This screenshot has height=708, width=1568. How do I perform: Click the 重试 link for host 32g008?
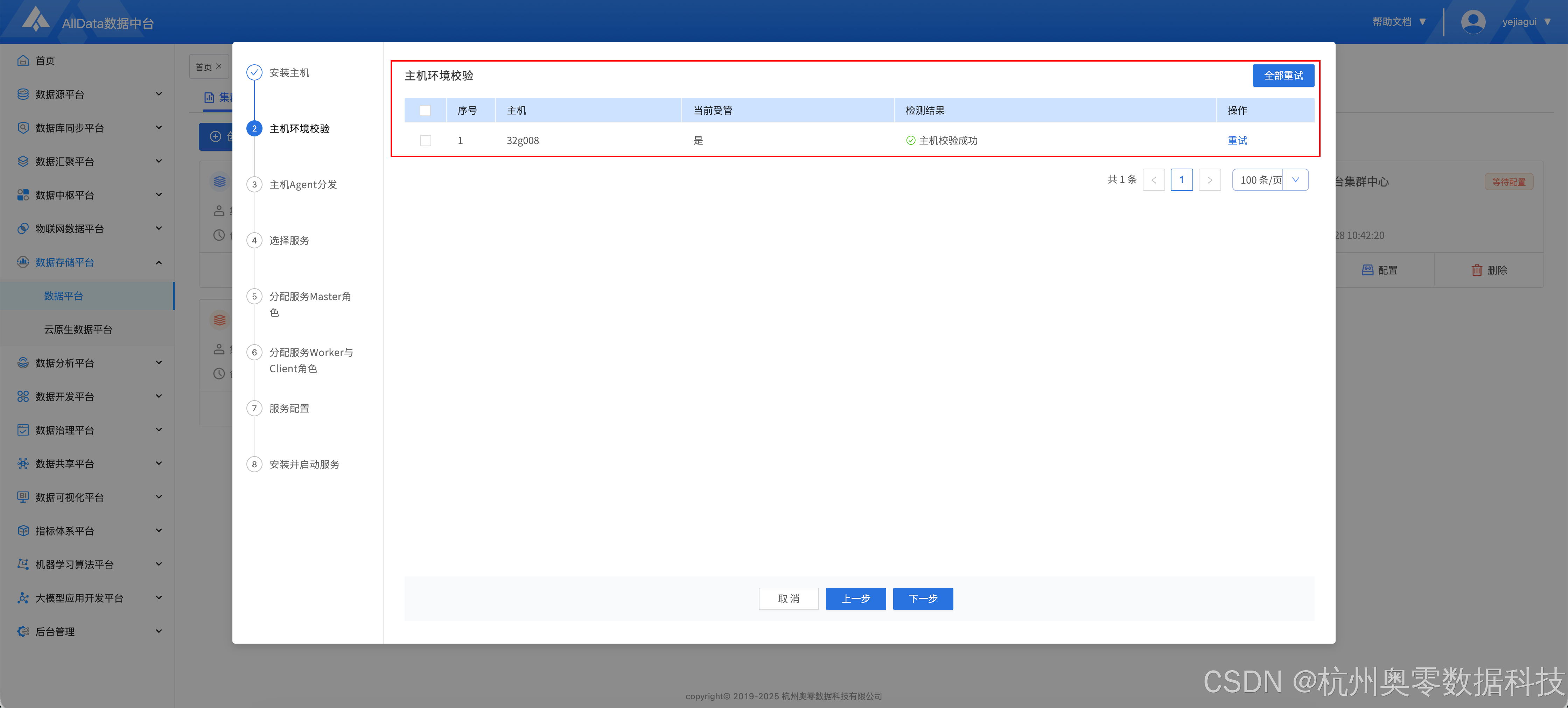tap(1237, 141)
